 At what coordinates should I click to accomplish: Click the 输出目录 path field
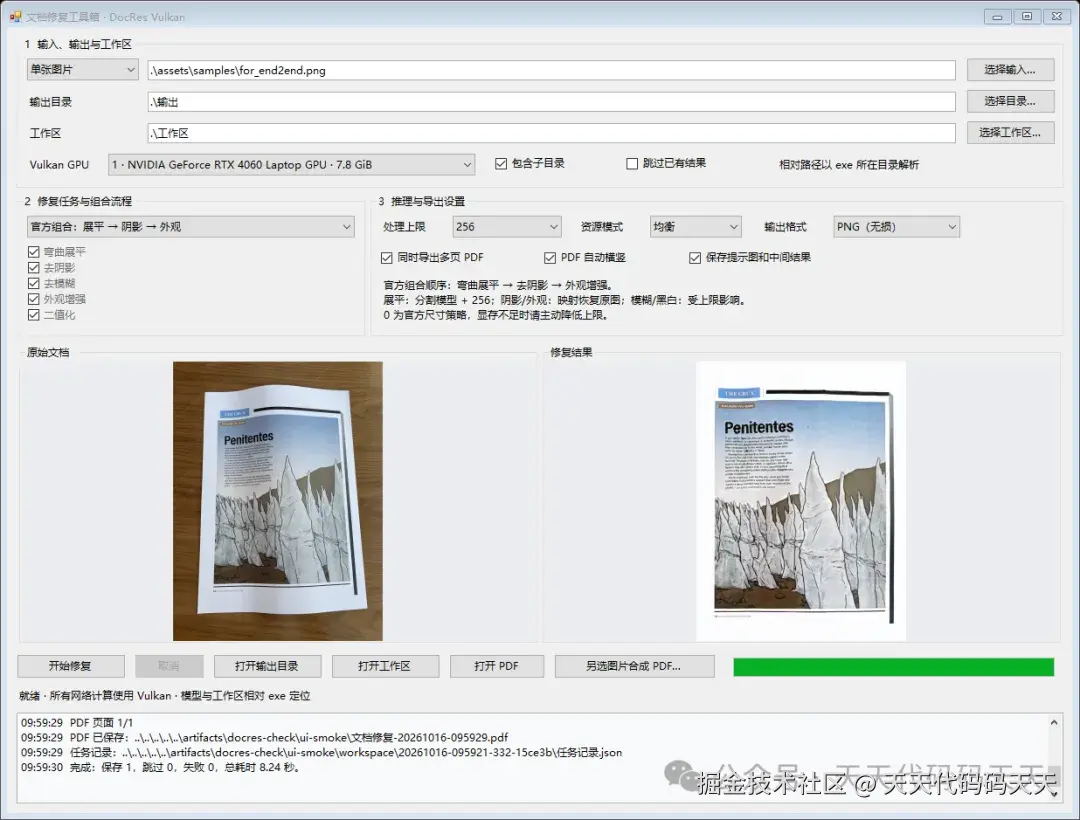(551, 102)
